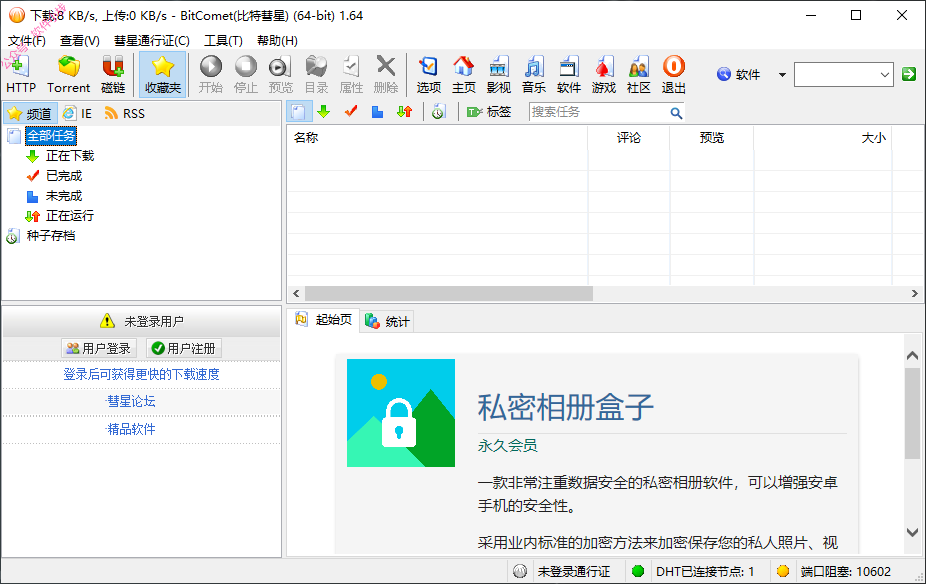Click the magnifier search task icon
Screen dimensions: 926x584
coord(677,112)
